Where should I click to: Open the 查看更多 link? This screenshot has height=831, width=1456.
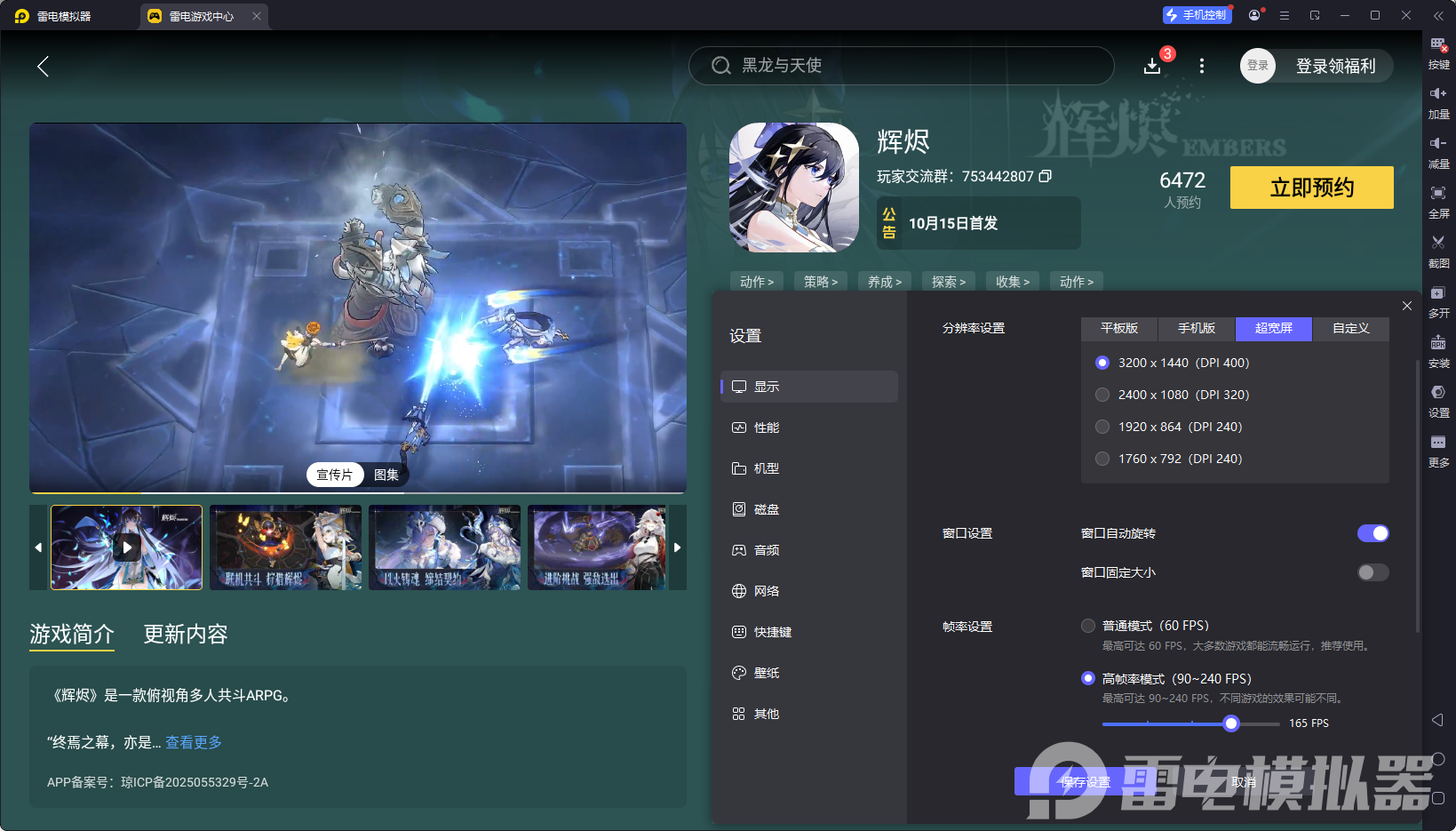pos(194,742)
